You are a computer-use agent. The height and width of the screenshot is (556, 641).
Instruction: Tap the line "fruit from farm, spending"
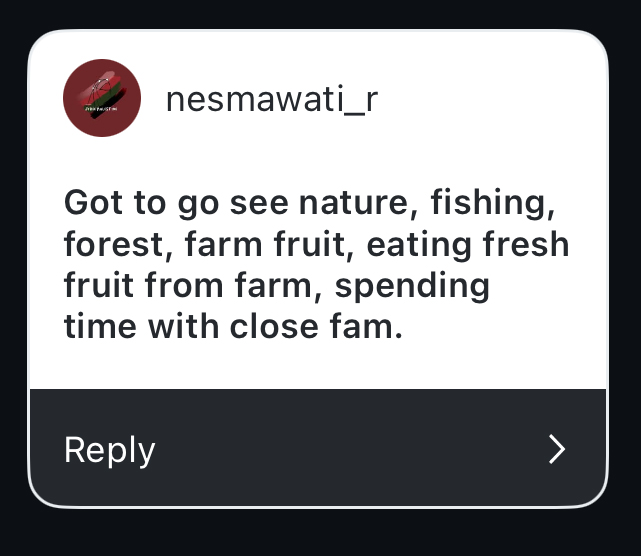point(276,285)
